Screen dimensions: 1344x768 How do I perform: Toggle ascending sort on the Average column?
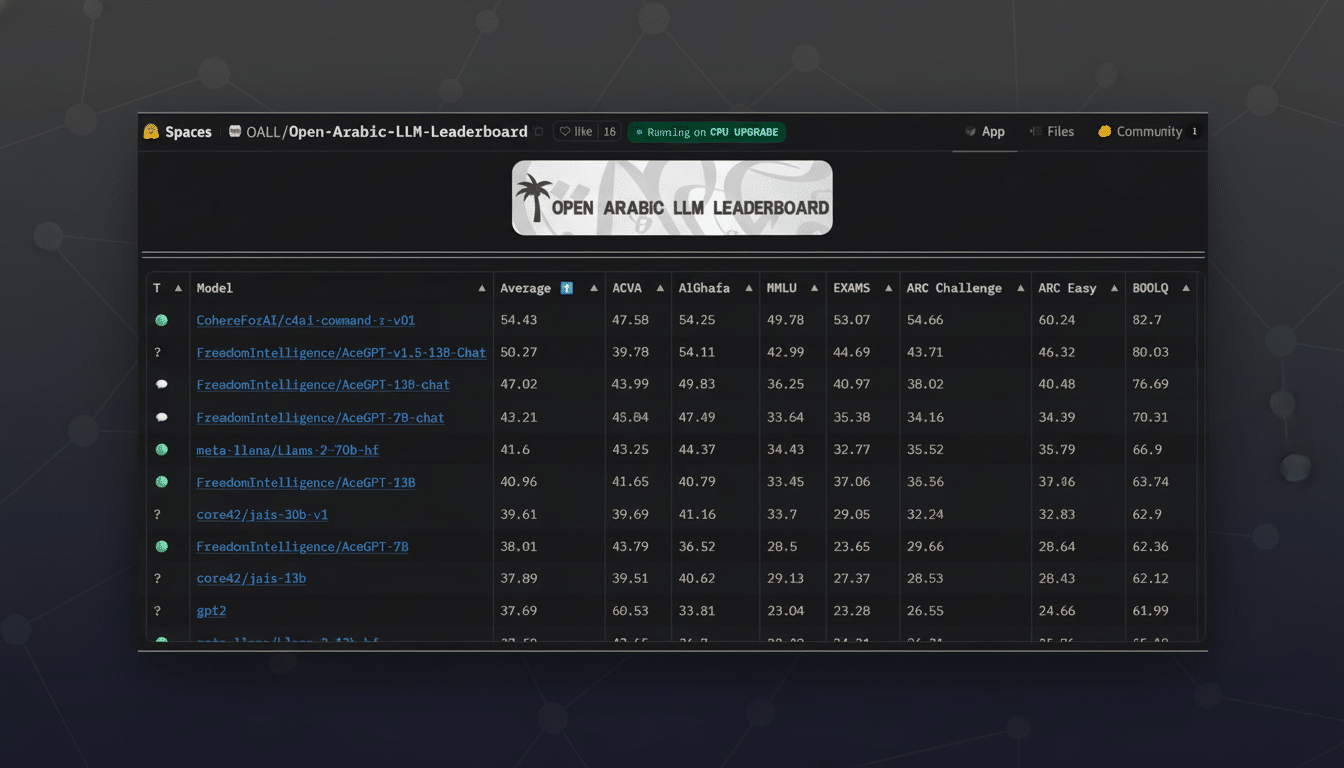tap(593, 287)
